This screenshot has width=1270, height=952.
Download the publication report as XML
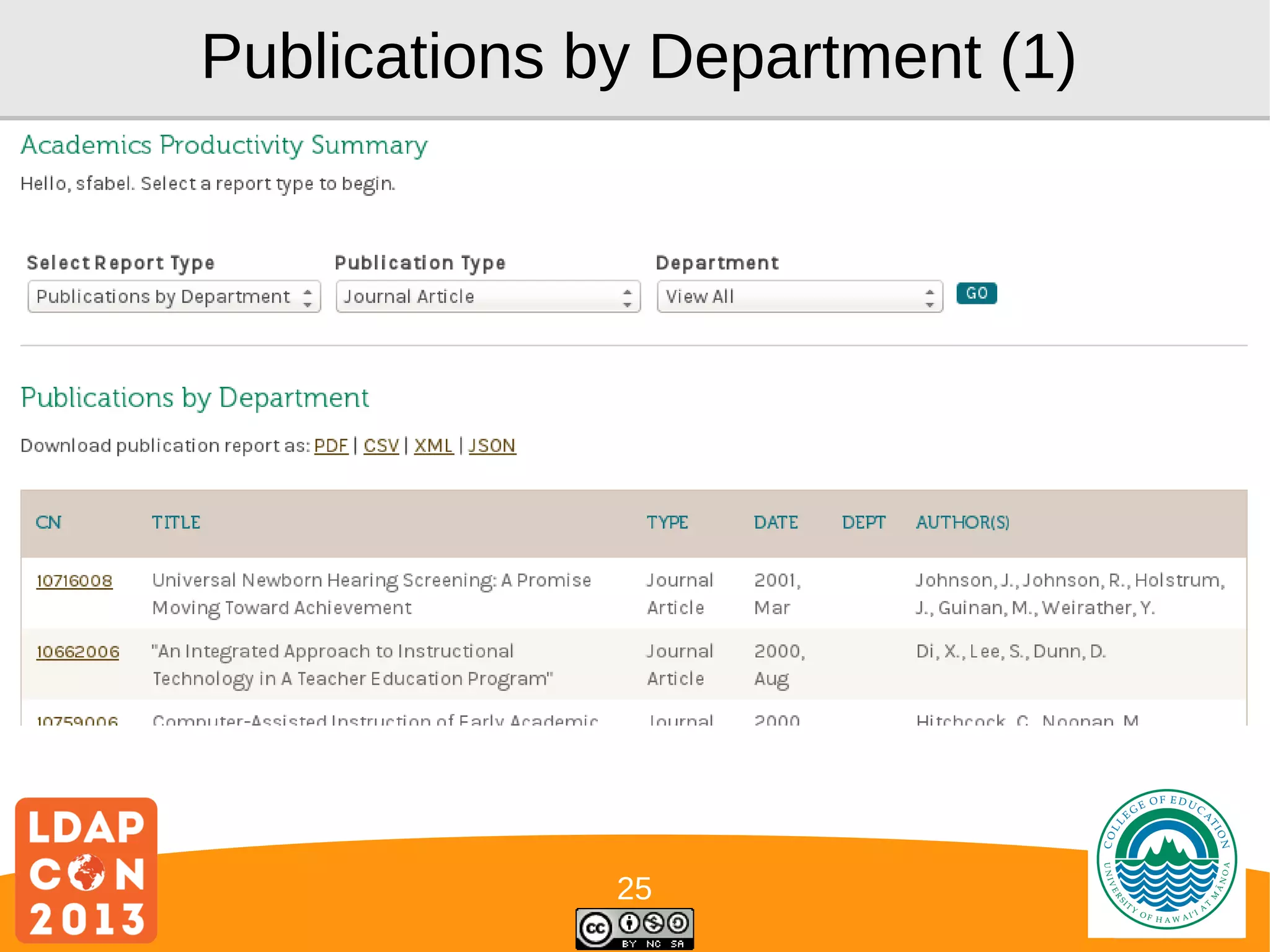click(433, 446)
